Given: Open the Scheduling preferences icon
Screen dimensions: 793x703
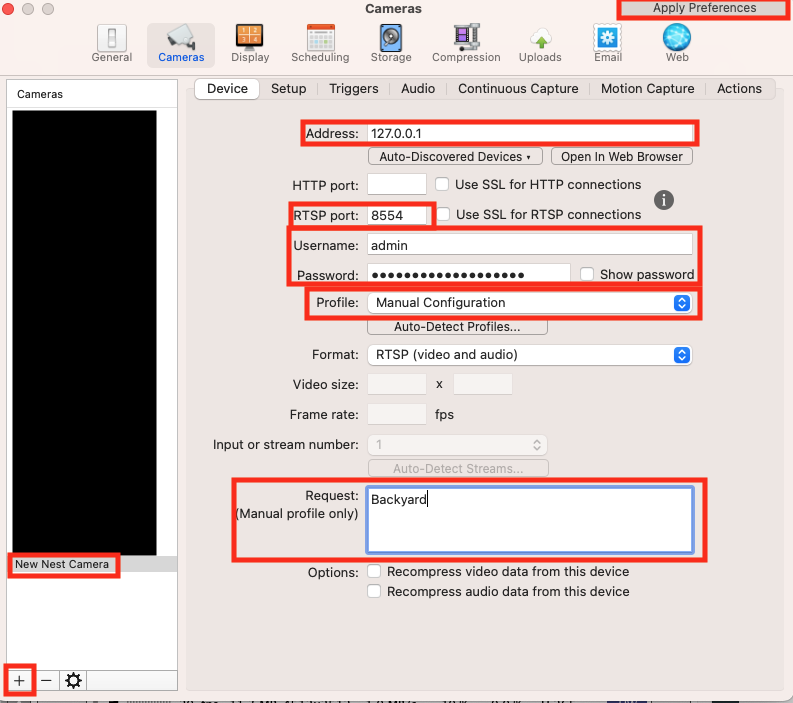Looking at the screenshot, I should click(x=320, y=43).
